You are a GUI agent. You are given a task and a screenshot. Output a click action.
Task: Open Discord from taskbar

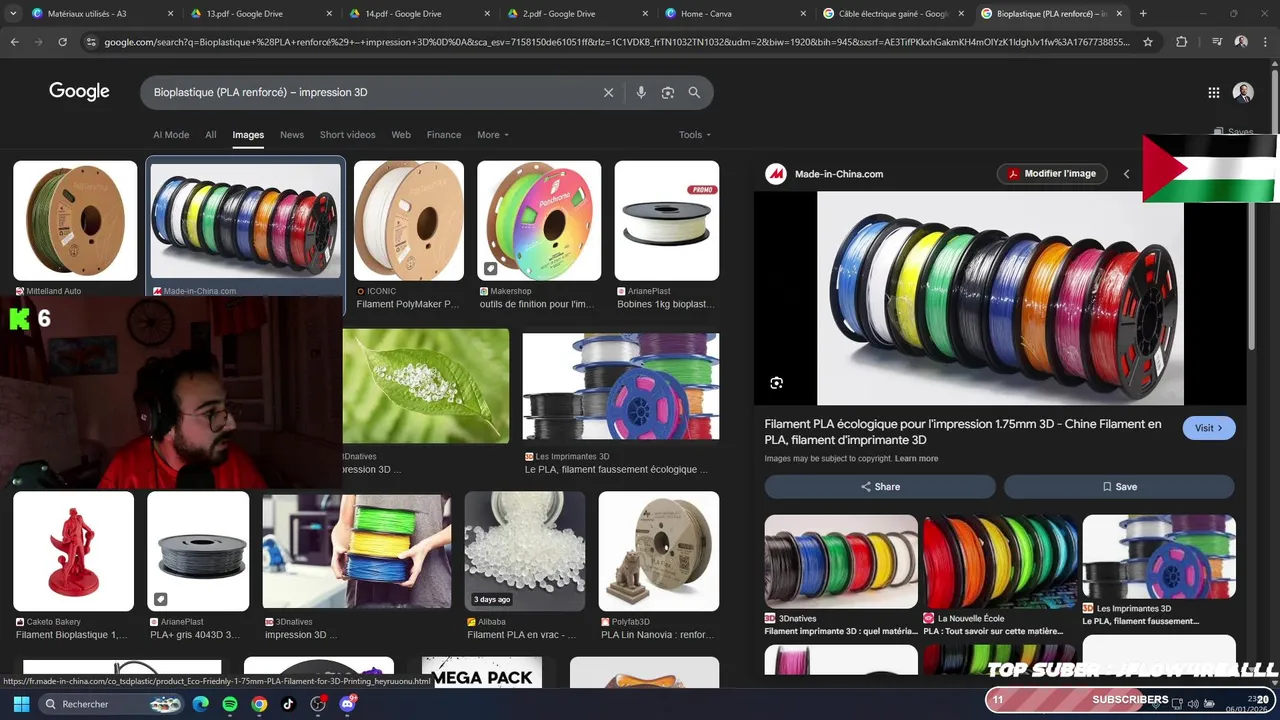click(x=347, y=704)
